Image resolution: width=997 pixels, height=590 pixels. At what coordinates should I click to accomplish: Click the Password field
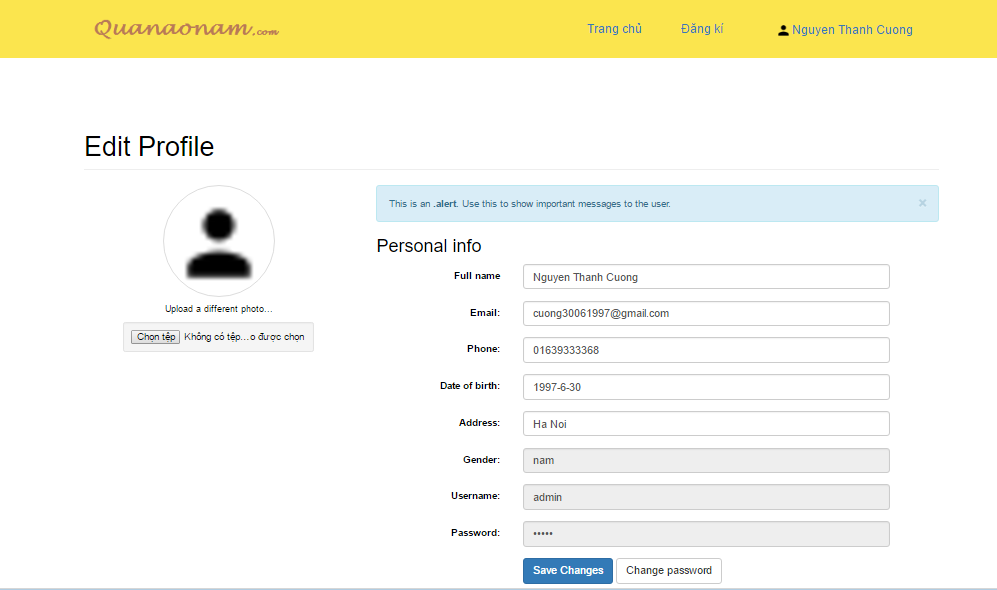[x=705, y=534]
